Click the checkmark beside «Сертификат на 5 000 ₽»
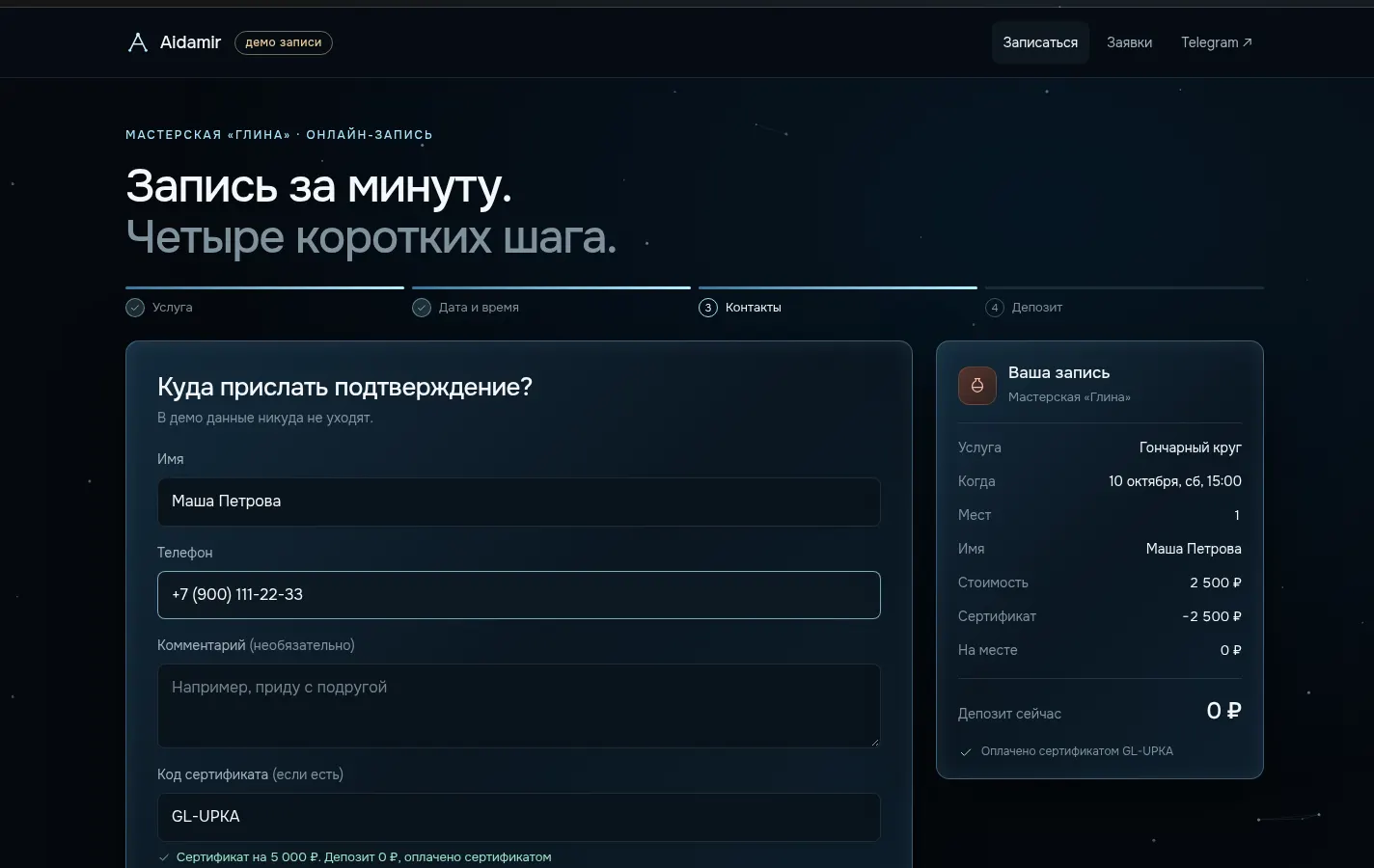This screenshot has width=1374, height=868. [x=164, y=857]
